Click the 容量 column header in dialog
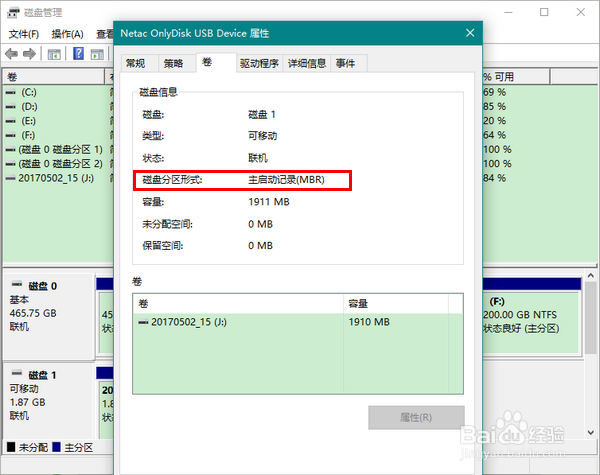600x475 pixels. point(396,304)
